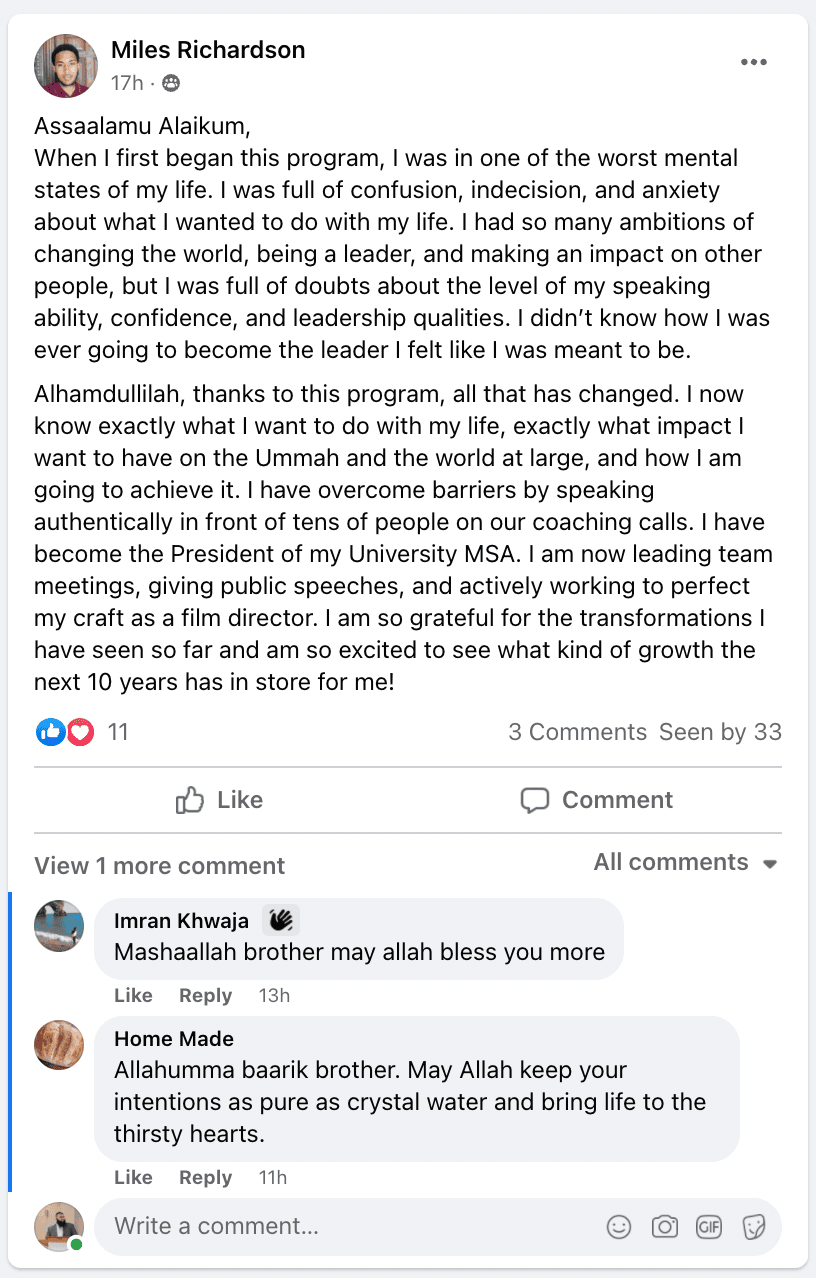816x1278 pixels.
Task: Like Home Made's comment
Action: coord(133,1177)
